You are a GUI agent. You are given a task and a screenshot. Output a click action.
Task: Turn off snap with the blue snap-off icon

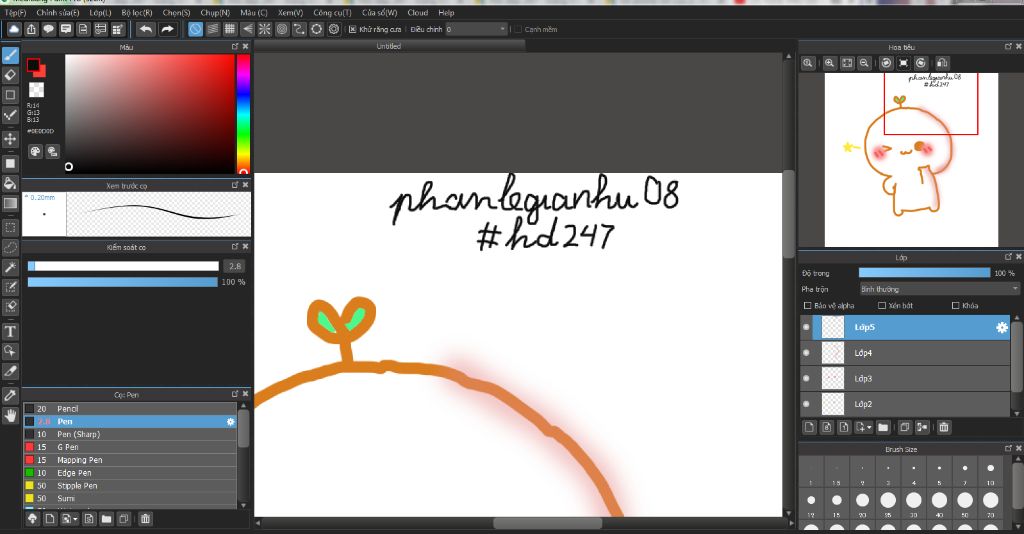click(x=195, y=29)
